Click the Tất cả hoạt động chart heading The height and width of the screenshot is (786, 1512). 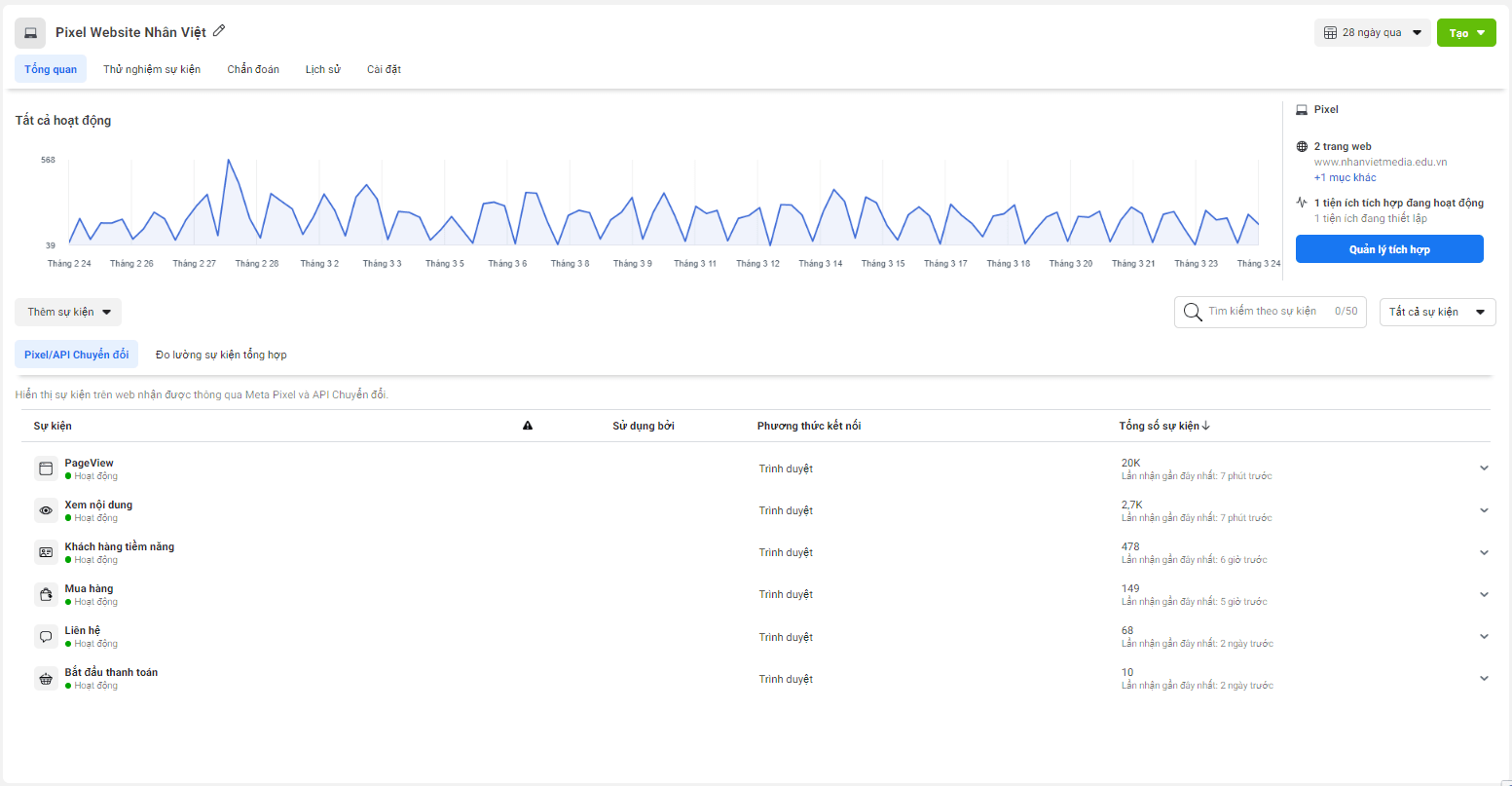[63, 121]
